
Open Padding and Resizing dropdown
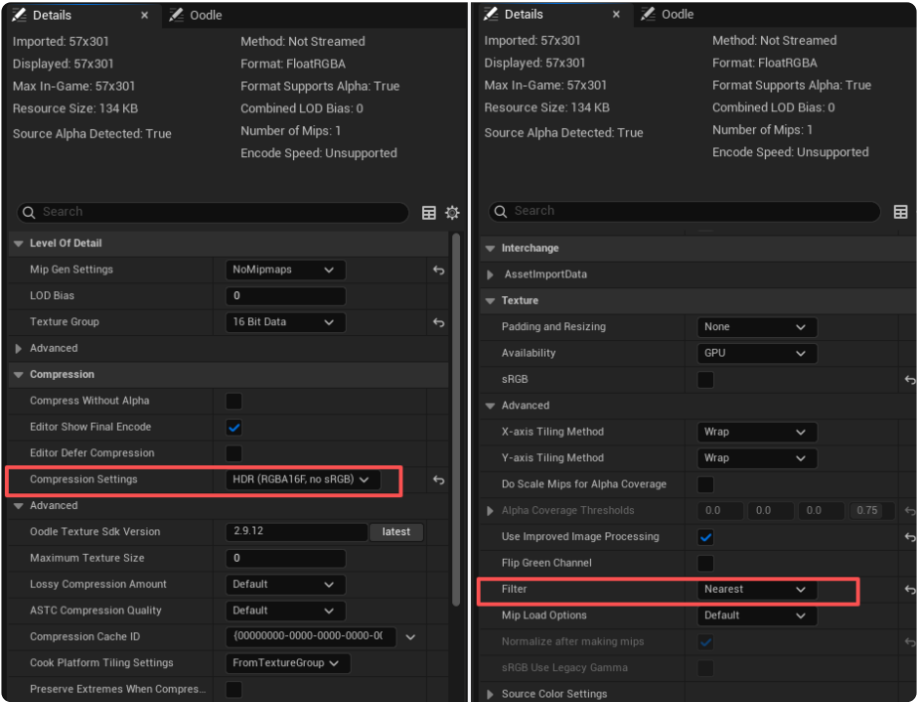(x=756, y=327)
